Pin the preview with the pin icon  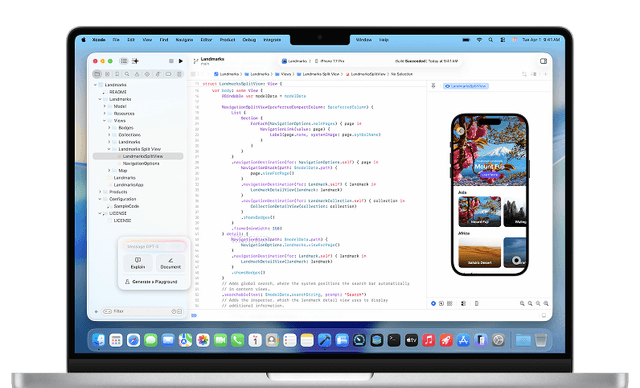tap(433, 86)
